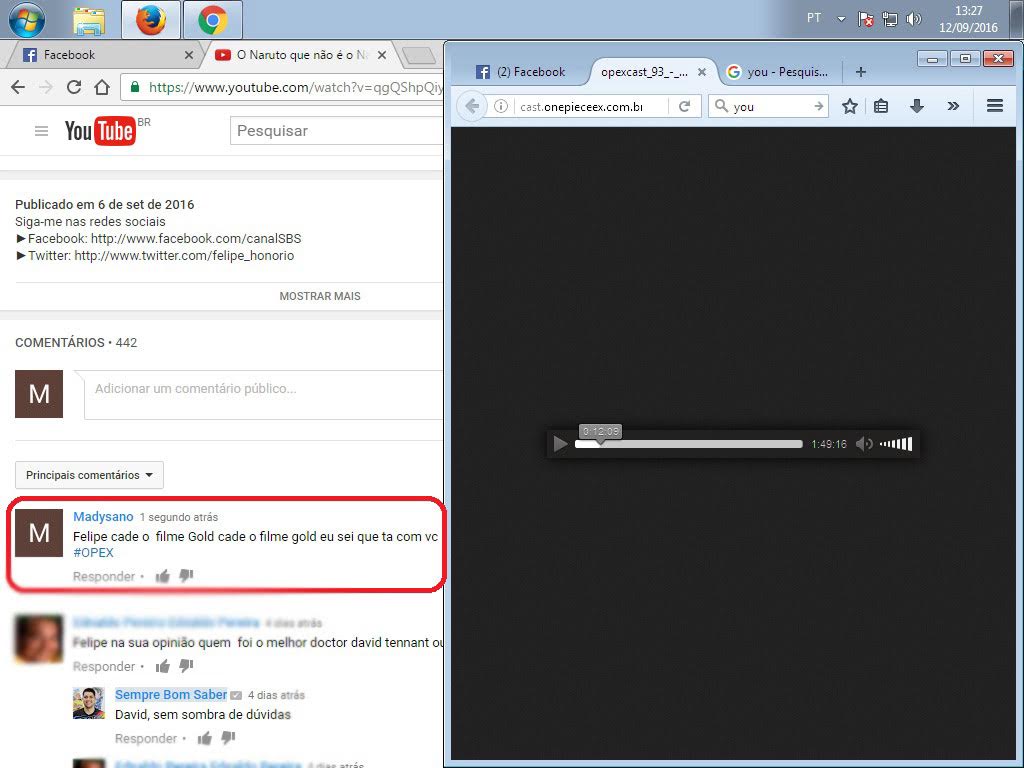Mute the audio player speaker icon
Viewport: 1024px width, 768px height.
pos(864,444)
